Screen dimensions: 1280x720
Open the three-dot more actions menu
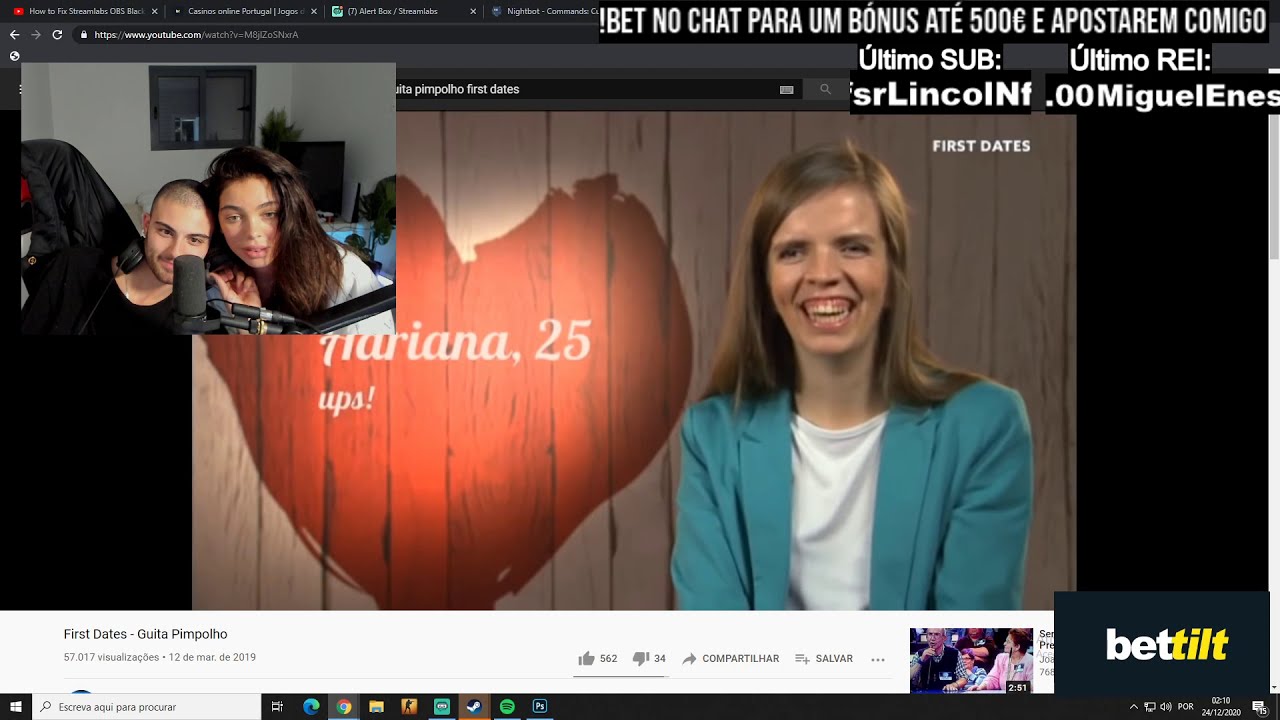coord(878,659)
